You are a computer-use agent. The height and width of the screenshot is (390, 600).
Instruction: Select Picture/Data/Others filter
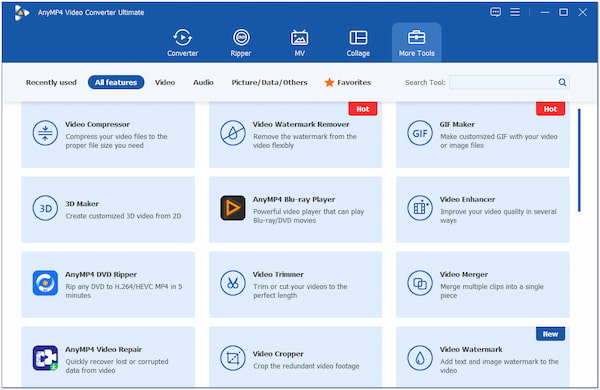269,82
